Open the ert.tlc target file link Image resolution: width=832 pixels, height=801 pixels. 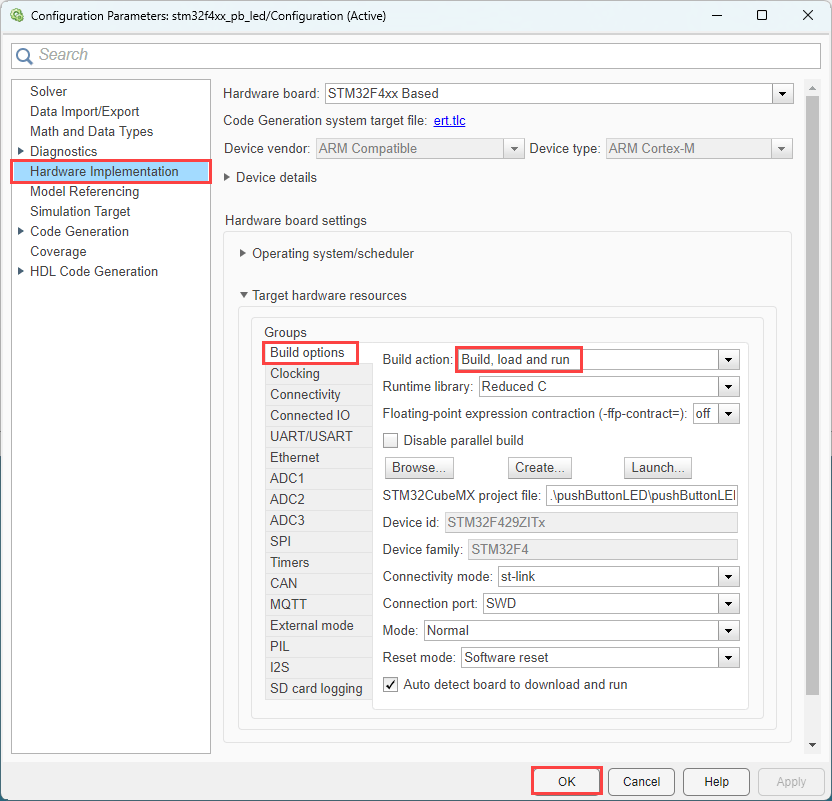[x=449, y=120]
